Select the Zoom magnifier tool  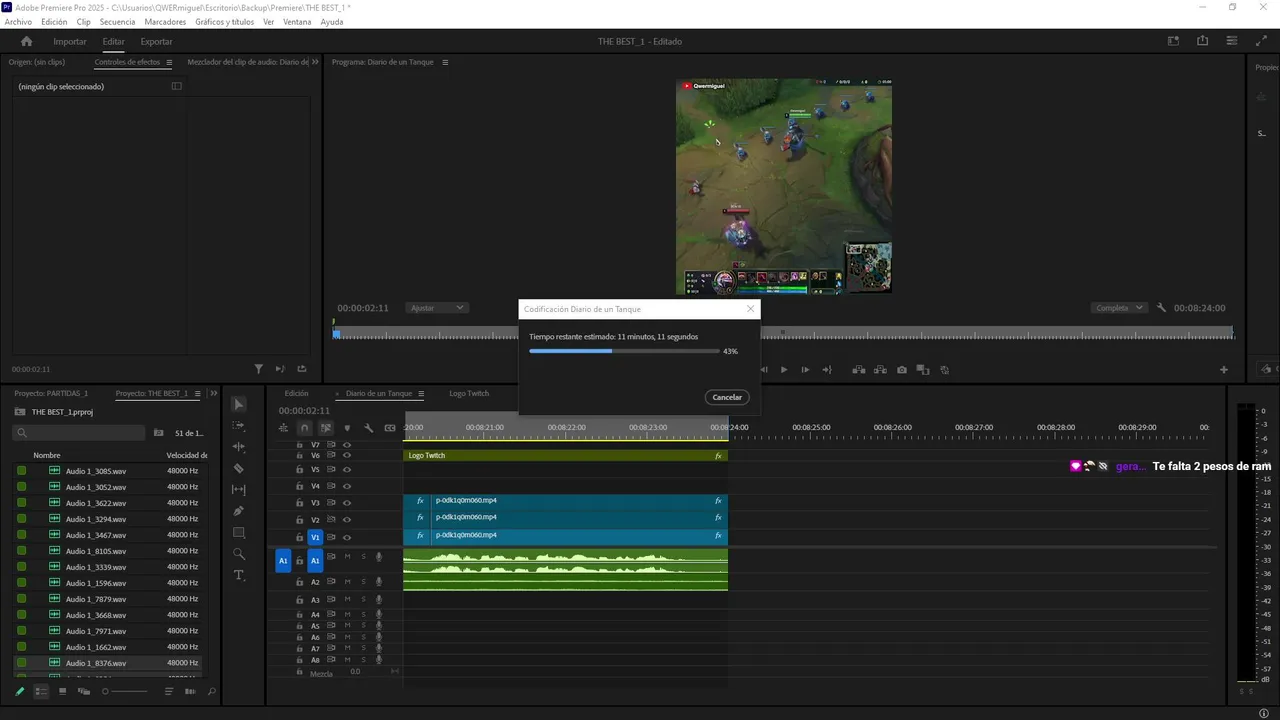point(239,554)
